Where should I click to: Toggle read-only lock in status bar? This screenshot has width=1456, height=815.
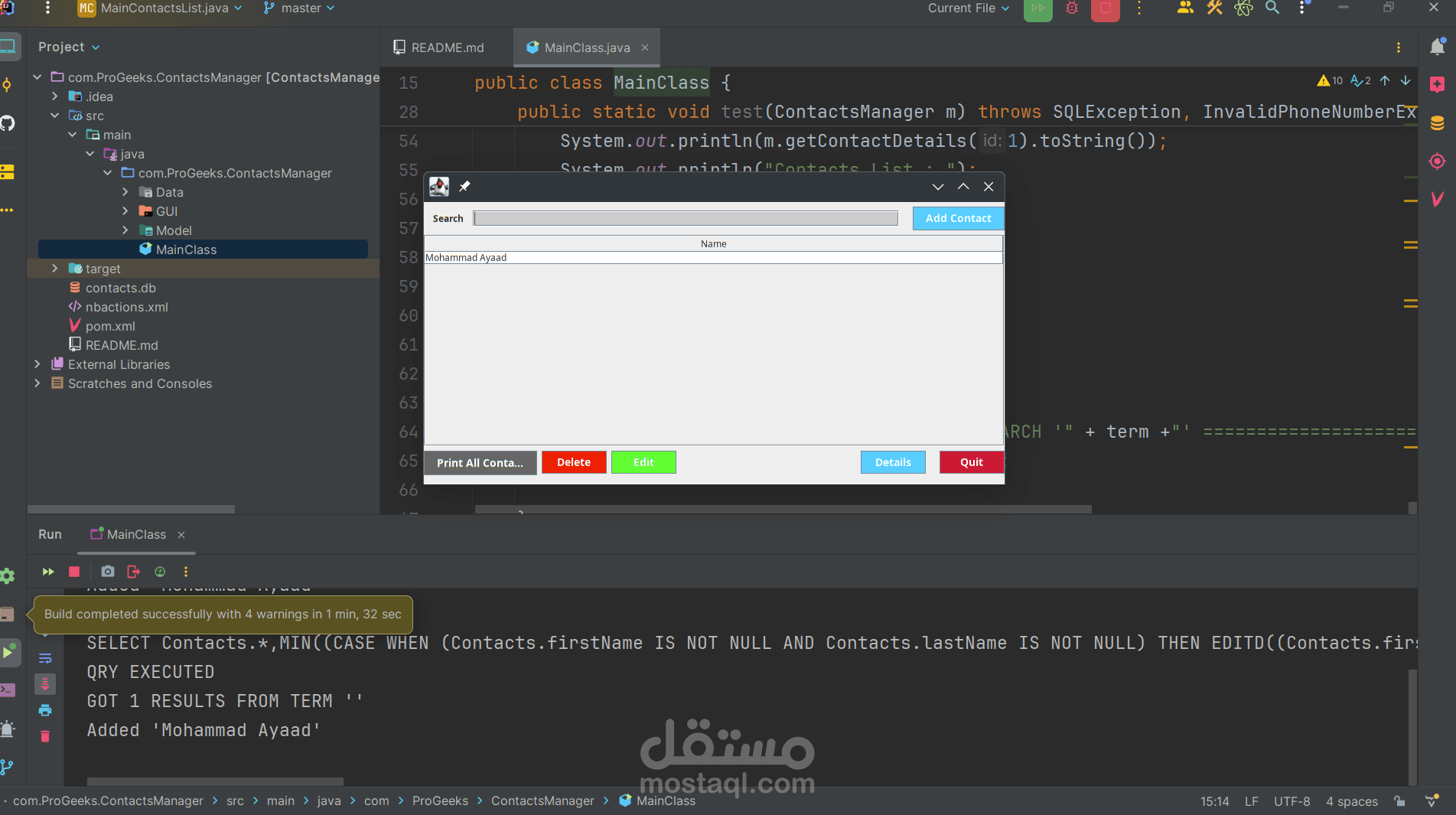(x=1399, y=801)
